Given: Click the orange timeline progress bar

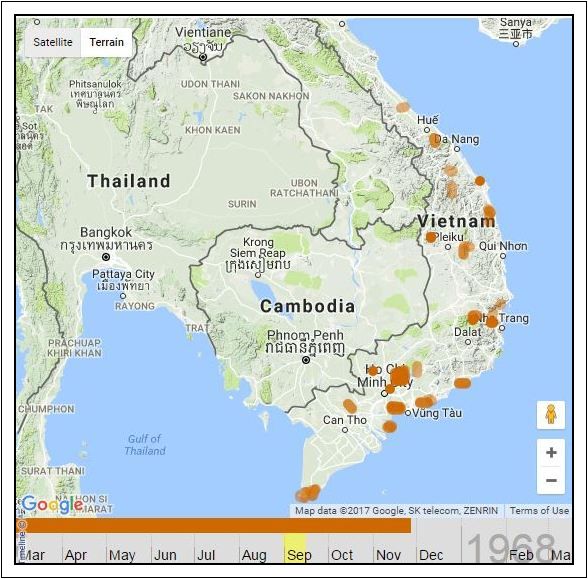Looking at the screenshot, I should [x=219, y=525].
